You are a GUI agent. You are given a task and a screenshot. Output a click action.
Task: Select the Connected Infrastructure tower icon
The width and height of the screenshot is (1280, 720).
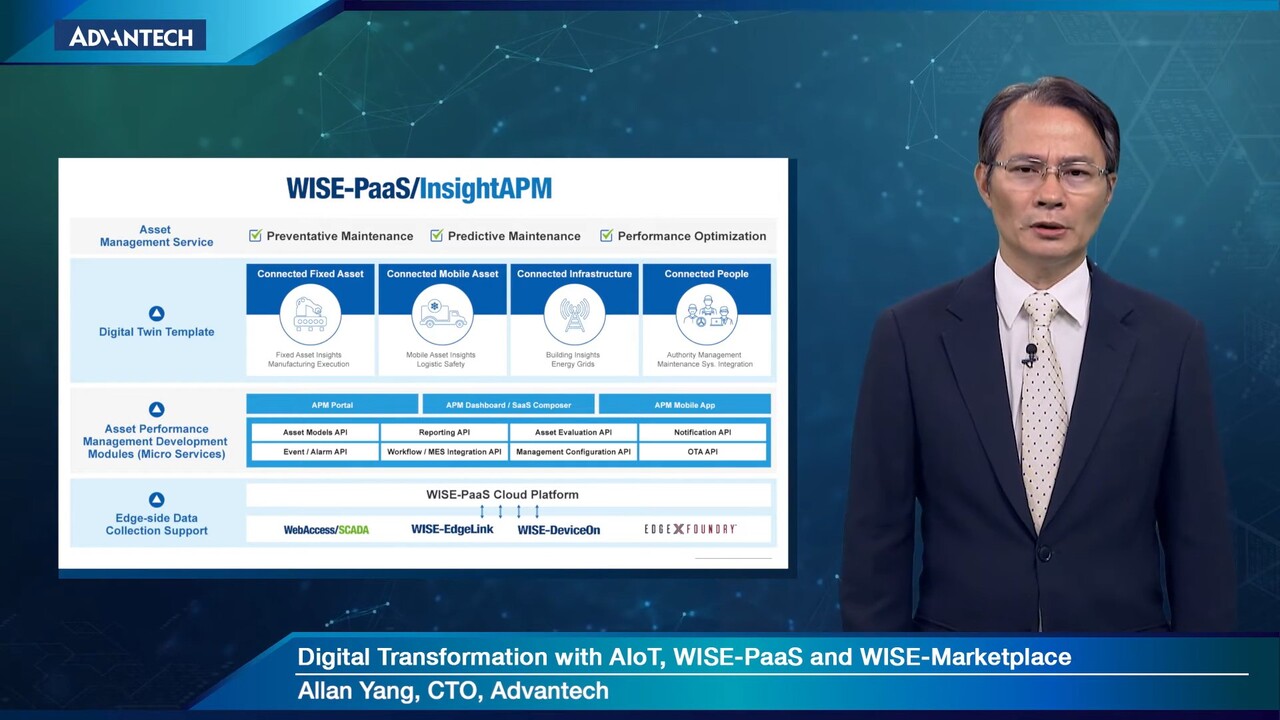pos(574,314)
